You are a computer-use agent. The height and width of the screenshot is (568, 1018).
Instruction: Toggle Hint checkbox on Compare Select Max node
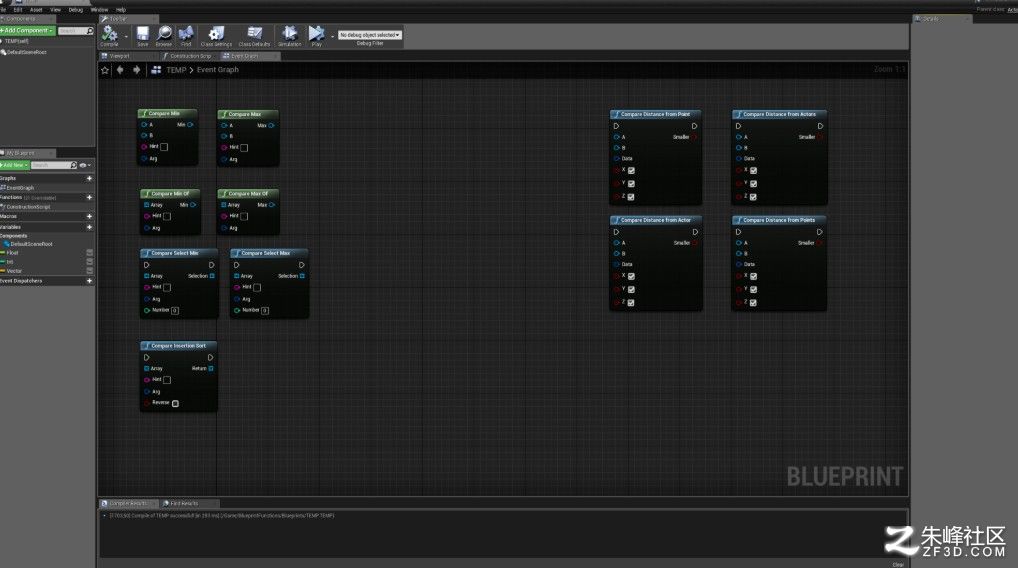(x=257, y=287)
